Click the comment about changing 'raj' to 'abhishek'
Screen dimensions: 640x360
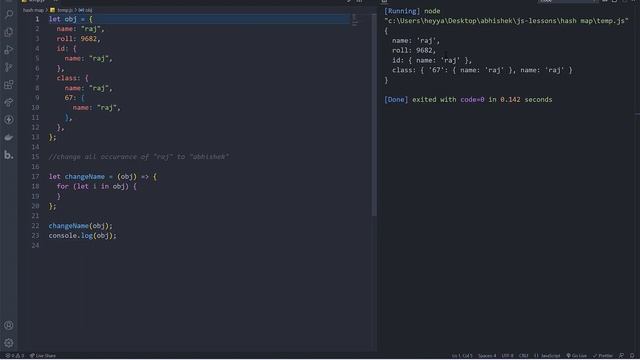(x=139, y=157)
